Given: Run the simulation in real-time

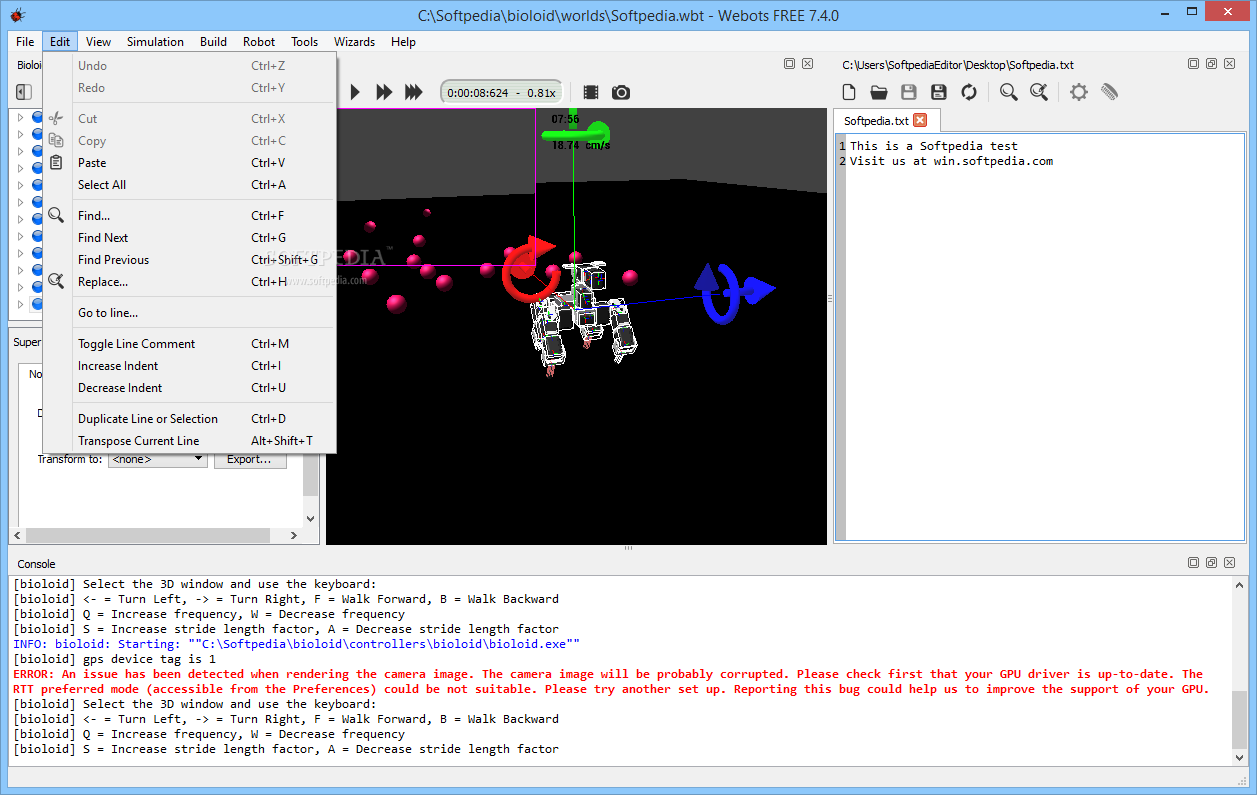Looking at the screenshot, I should tap(355, 92).
